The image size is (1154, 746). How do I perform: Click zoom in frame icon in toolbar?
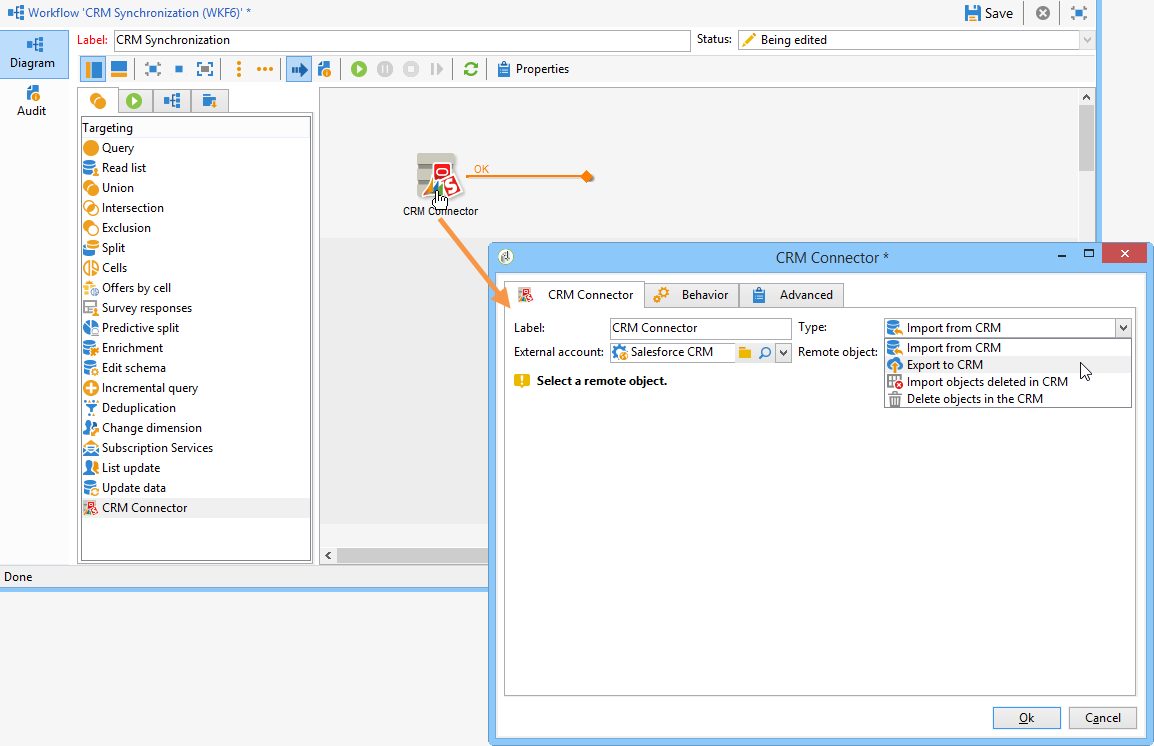coord(205,69)
